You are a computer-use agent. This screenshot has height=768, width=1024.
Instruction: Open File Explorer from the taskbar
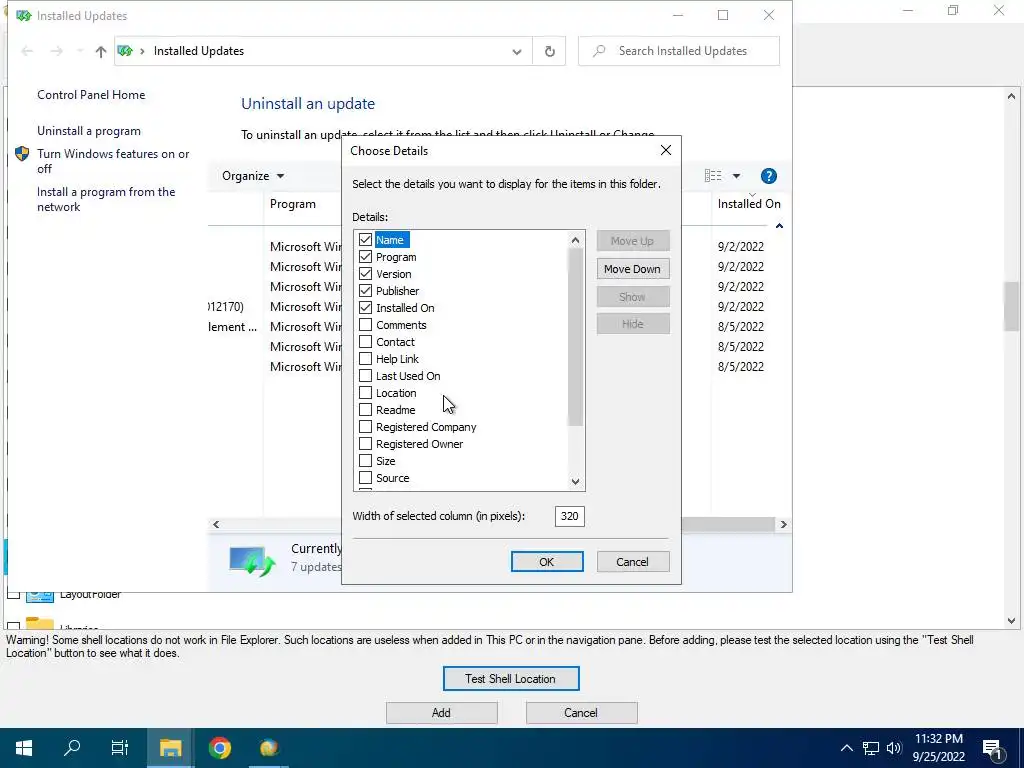pos(170,748)
